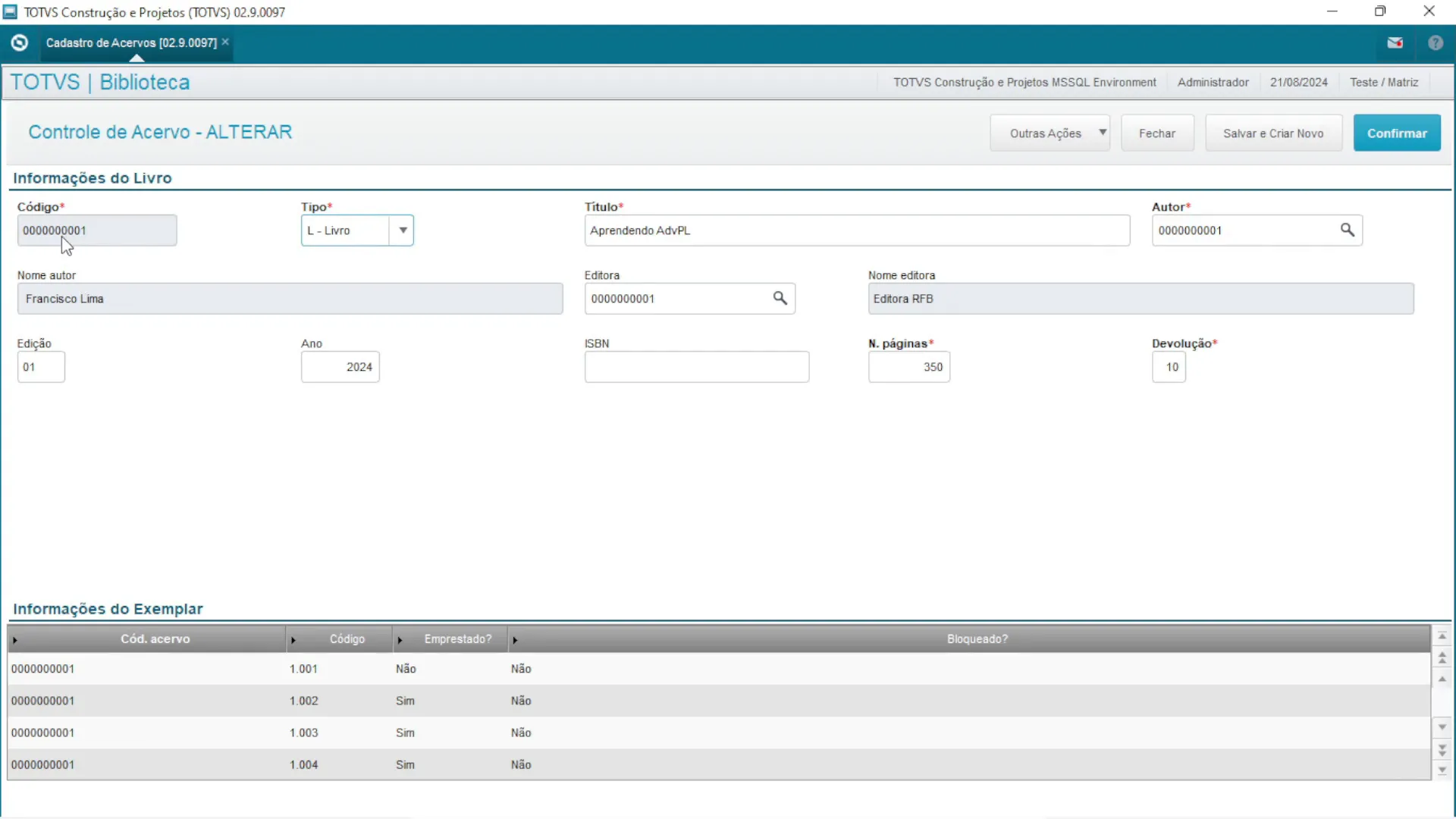
Task: Click sort arrow beside Código column
Action: [x=293, y=640]
